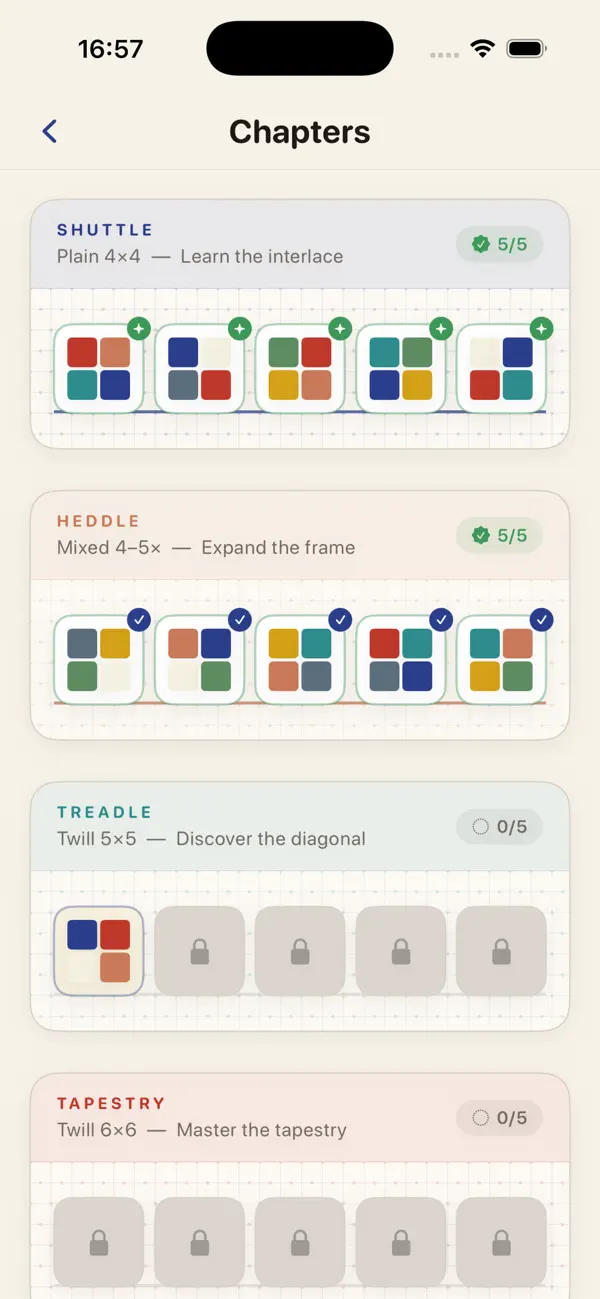The image size is (600, 1299).
Task: Tap the Heddle 5/5 completion badge
Action: click(x=500, y=535)
